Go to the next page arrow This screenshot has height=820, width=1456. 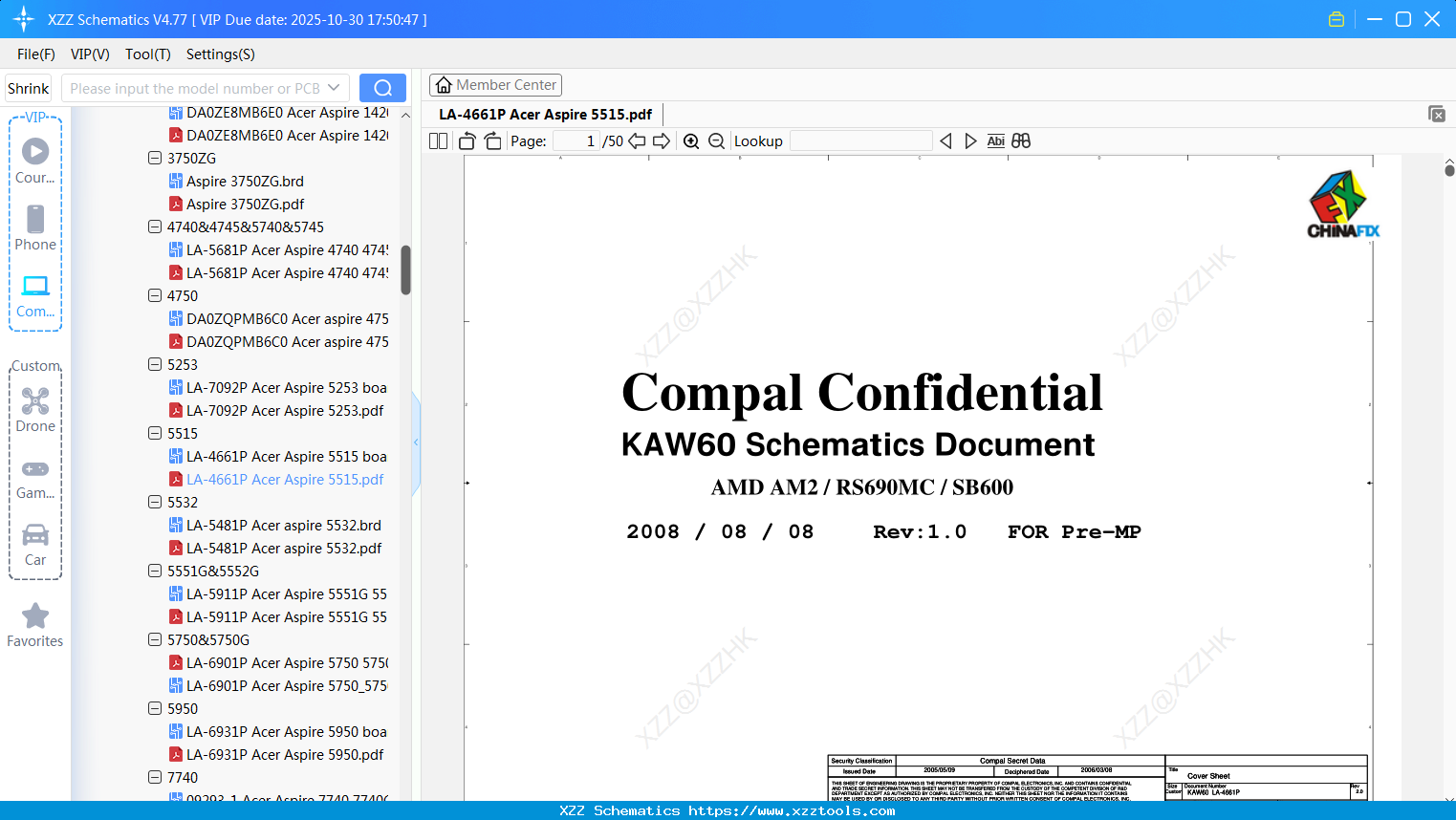pyautogui.click(x=662, y=141)
